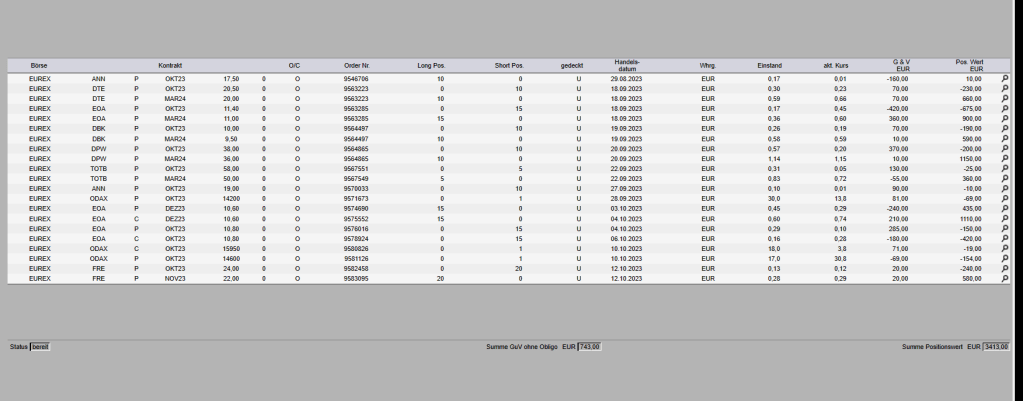Select the Summe Positionswert value field
This screenshot has width=1023, height=401.
click(x=996, y=347)
